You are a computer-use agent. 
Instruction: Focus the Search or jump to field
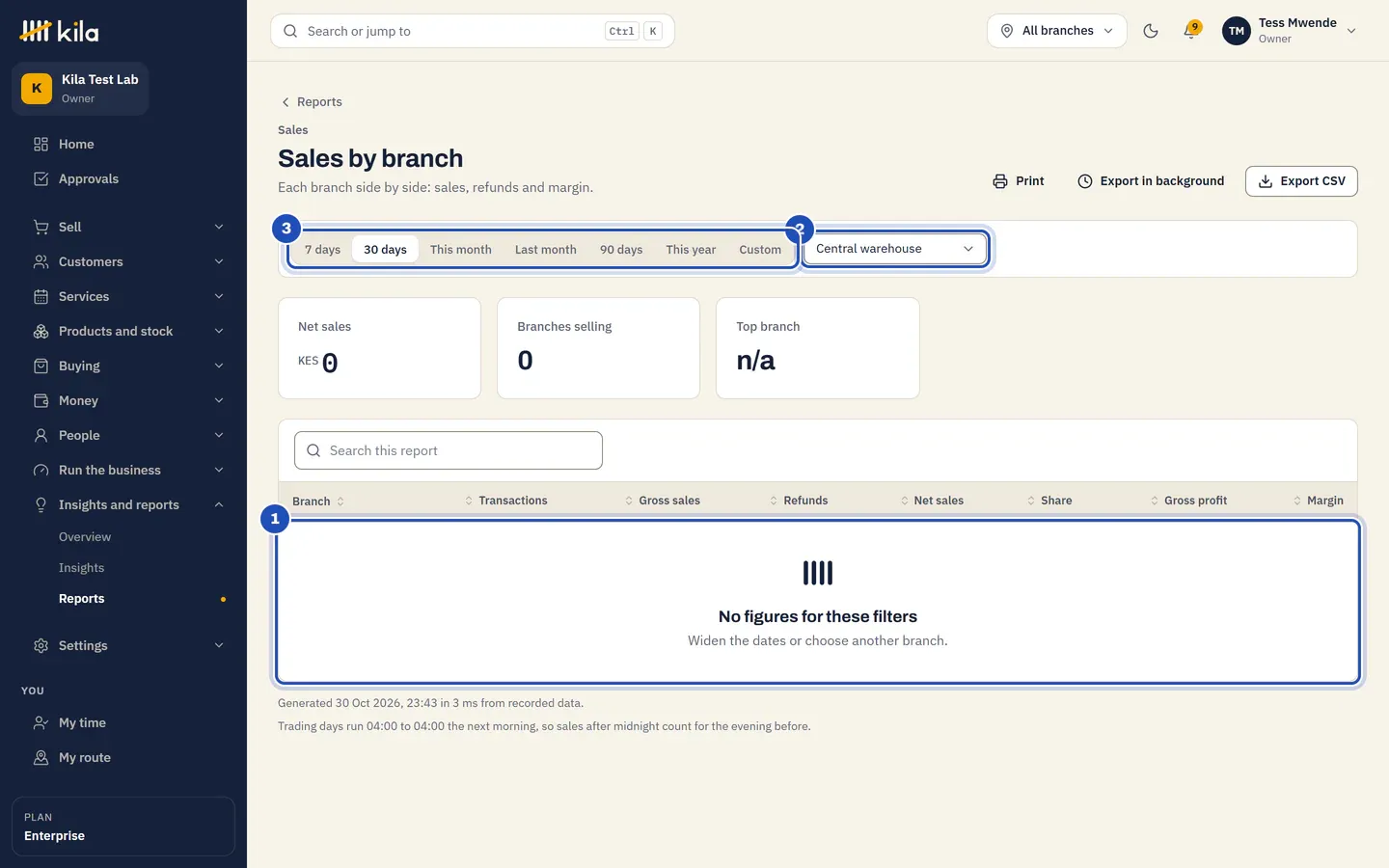tap(473, 31)
